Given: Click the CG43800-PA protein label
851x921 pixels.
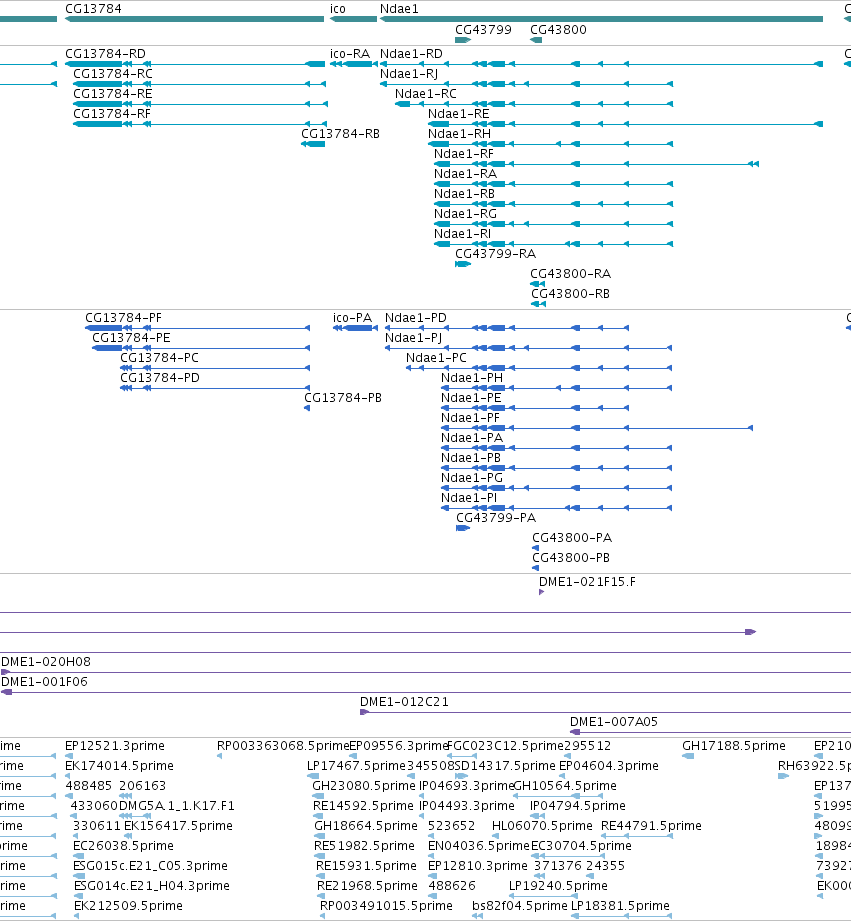Looking at the screenshot, I should pos(572,537).
